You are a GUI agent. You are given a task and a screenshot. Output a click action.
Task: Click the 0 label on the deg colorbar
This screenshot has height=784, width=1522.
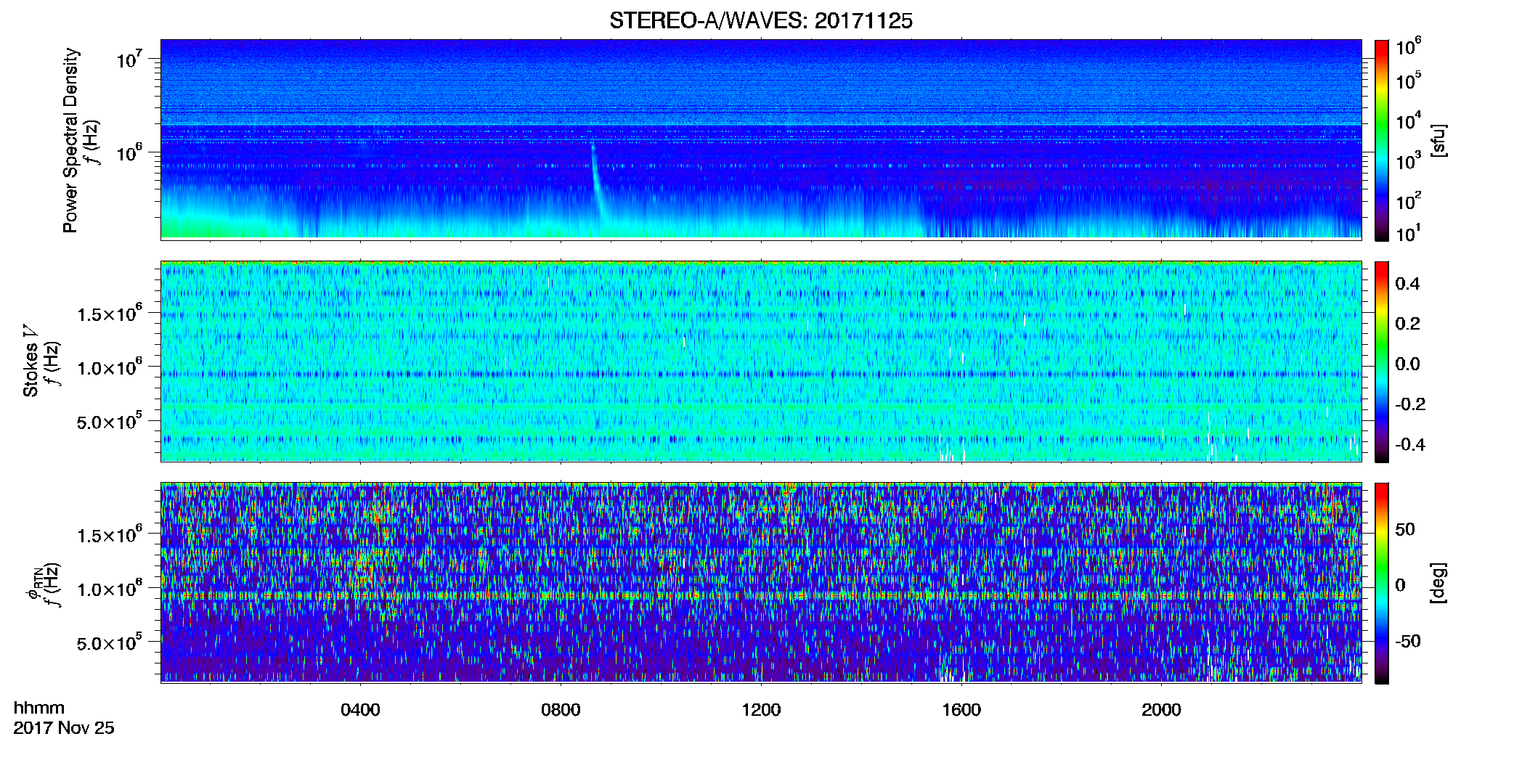pyautogui.click(x=1400, y=585)
